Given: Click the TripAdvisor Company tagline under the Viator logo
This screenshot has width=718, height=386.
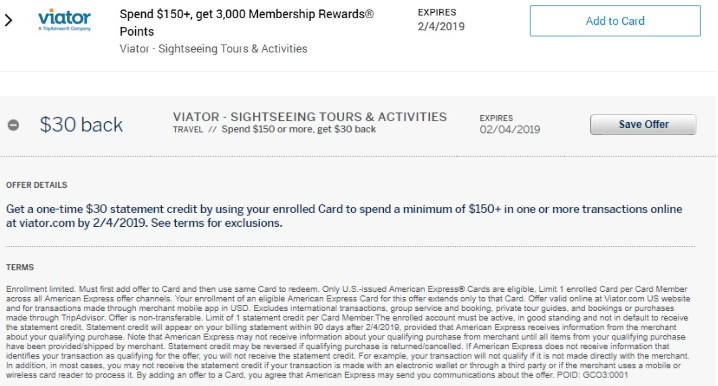Looking at the screenshot, I should pos(65,29).
